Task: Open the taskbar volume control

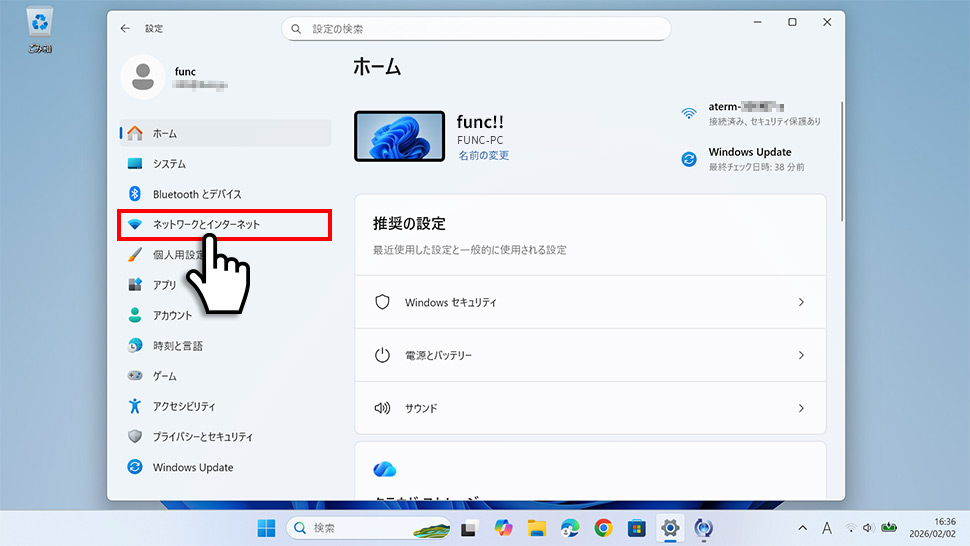Action: (868, 528)
